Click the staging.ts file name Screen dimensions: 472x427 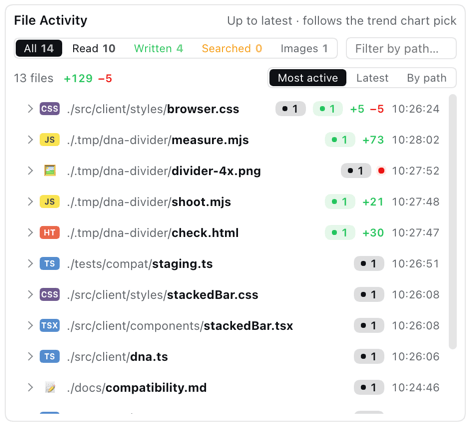(182, 264)
